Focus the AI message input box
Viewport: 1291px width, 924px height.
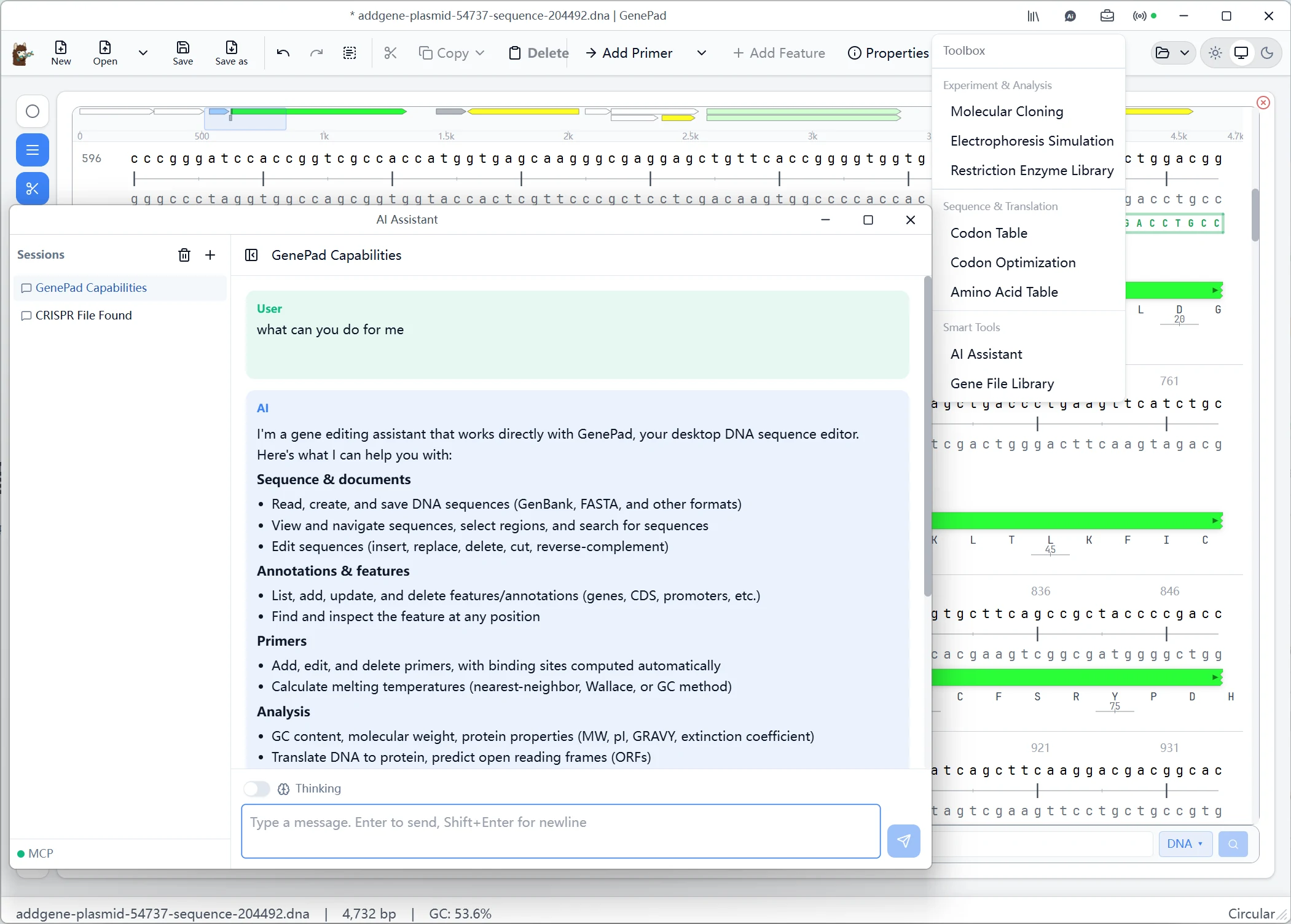click(561, 831)
